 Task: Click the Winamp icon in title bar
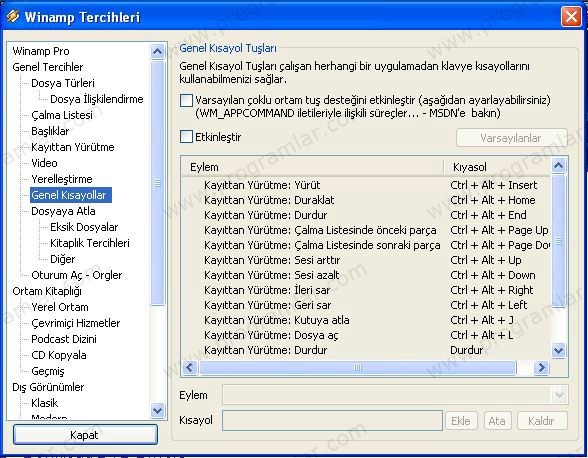[12, 17]
